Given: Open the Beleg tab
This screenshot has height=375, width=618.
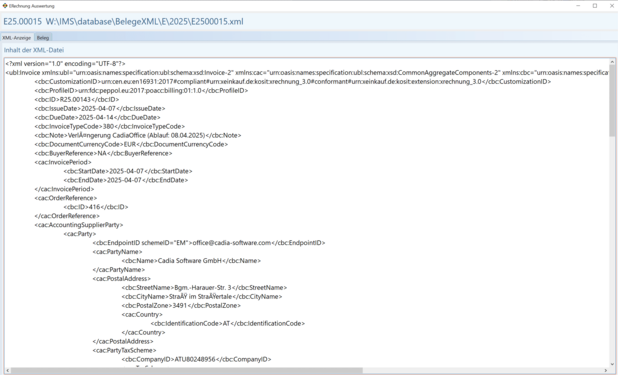Looking at the screenshot, I should coord(43,38).
